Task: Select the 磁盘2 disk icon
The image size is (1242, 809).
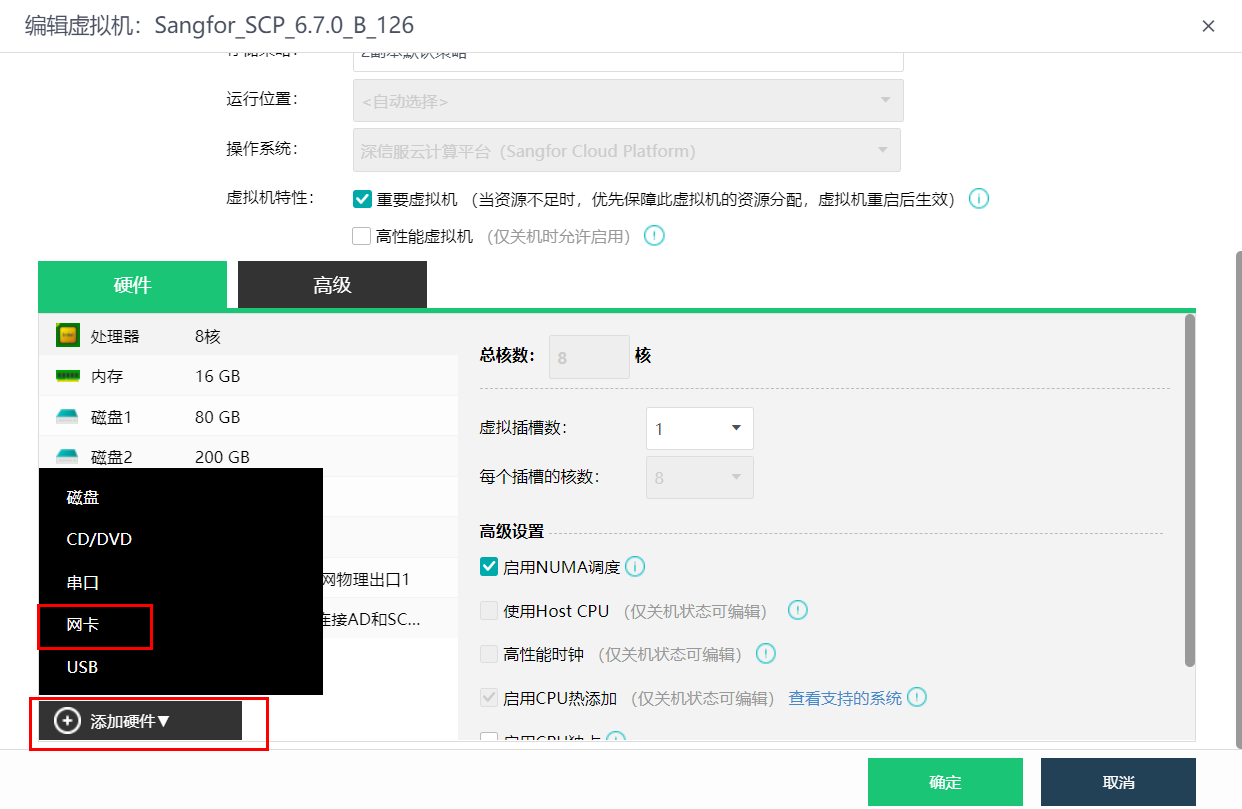Action: (x=68, y=456)
